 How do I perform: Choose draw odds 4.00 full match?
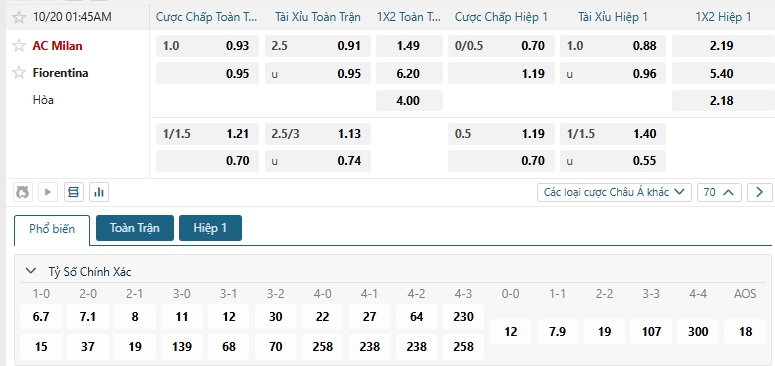[409, 101]
